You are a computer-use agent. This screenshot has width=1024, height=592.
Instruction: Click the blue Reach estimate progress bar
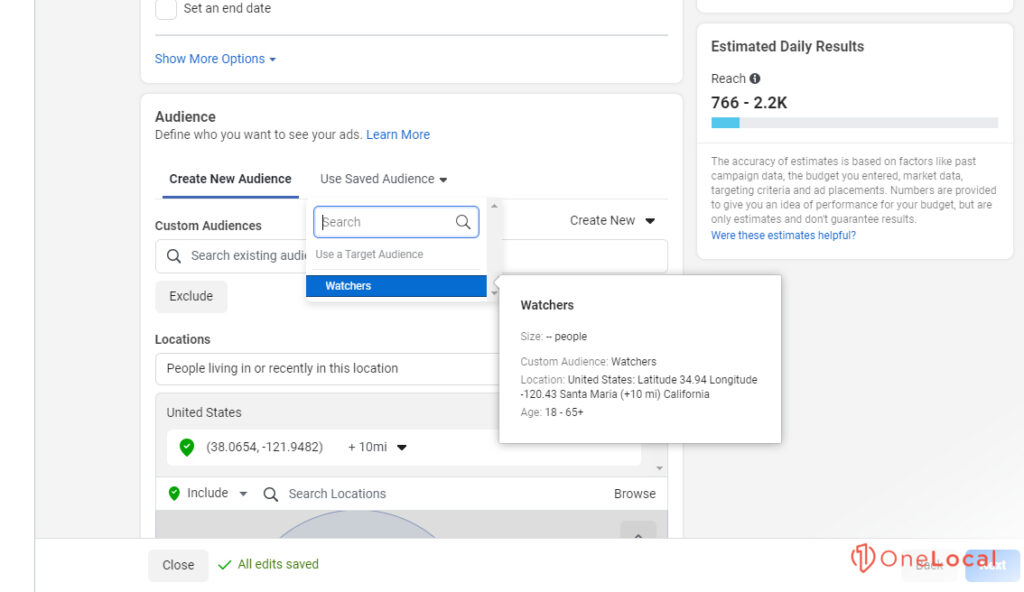(x=725, y=121)
